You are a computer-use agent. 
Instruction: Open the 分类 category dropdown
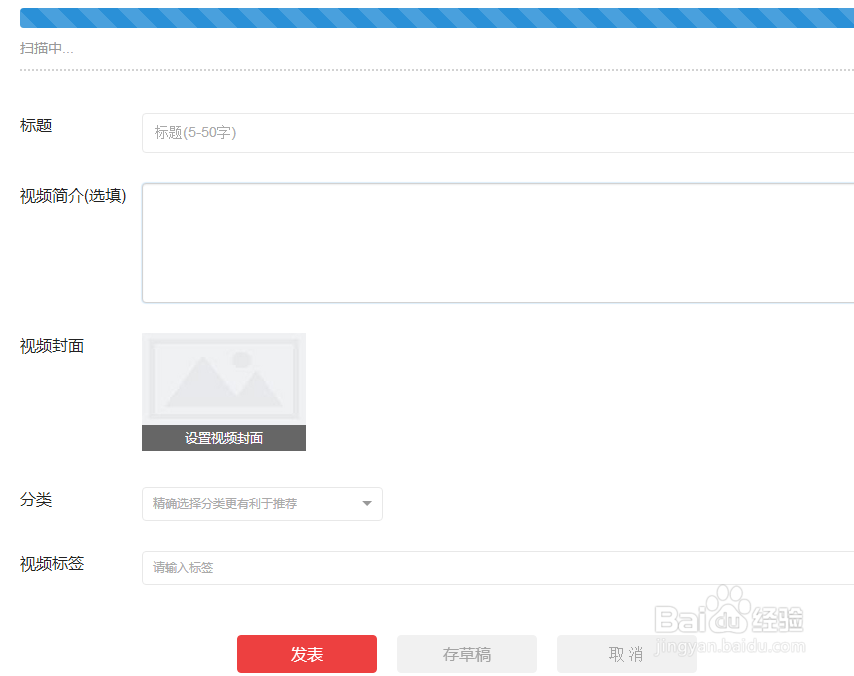[x=262, y=504]
